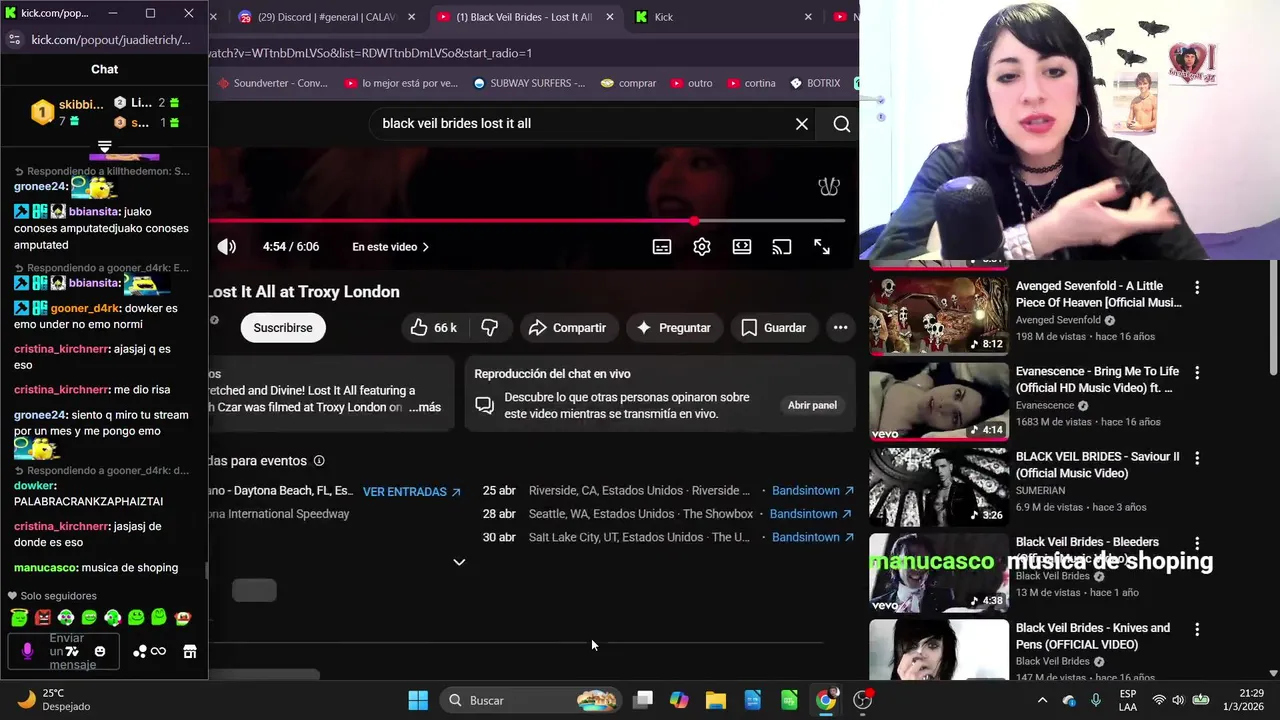Expand 'En este video' chapters
The width and height of the screenshot is (1280, 720).
390,247
